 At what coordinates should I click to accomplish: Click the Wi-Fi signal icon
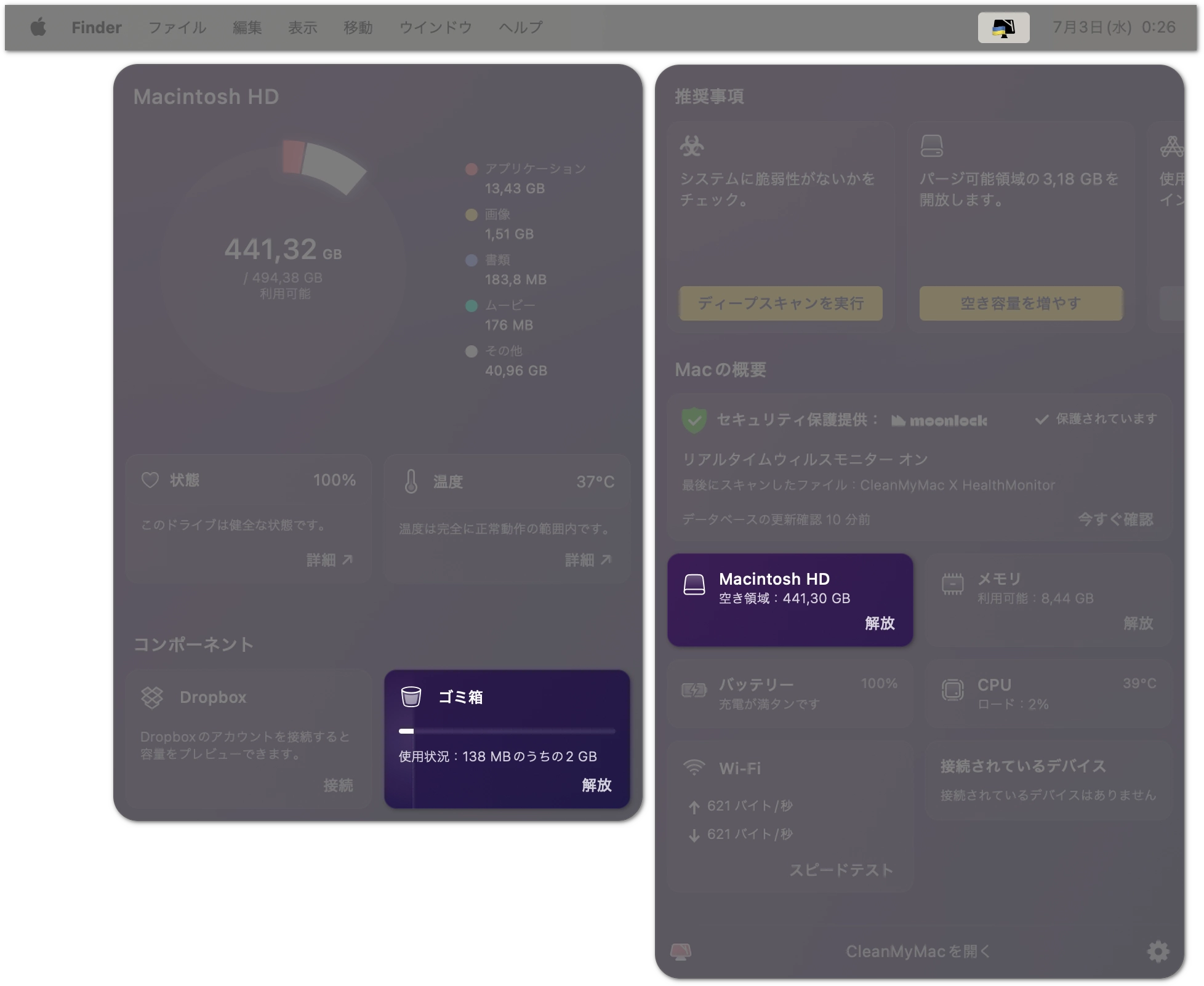click(x=694, y=768)
